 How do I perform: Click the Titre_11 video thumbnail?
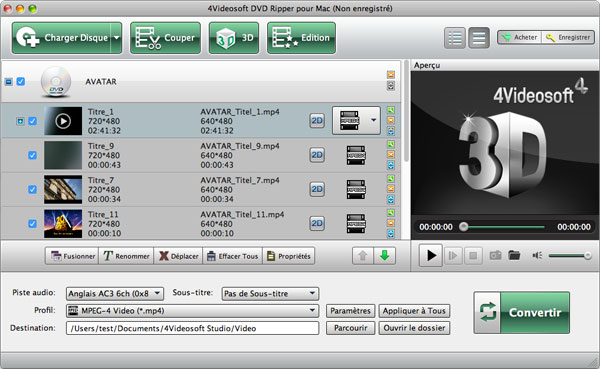tap(63, 223)
